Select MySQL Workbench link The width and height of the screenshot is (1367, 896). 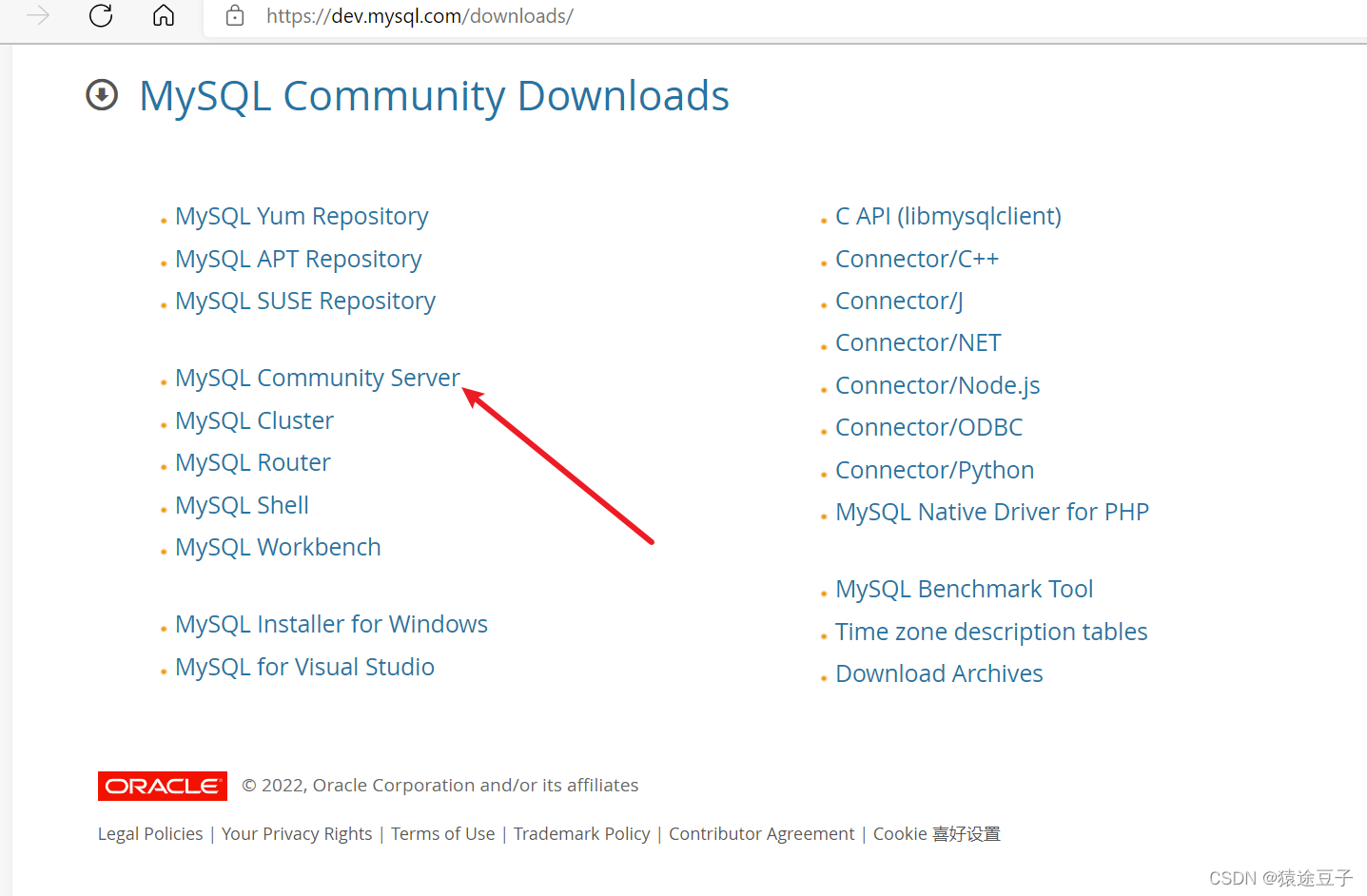point(278,548)
